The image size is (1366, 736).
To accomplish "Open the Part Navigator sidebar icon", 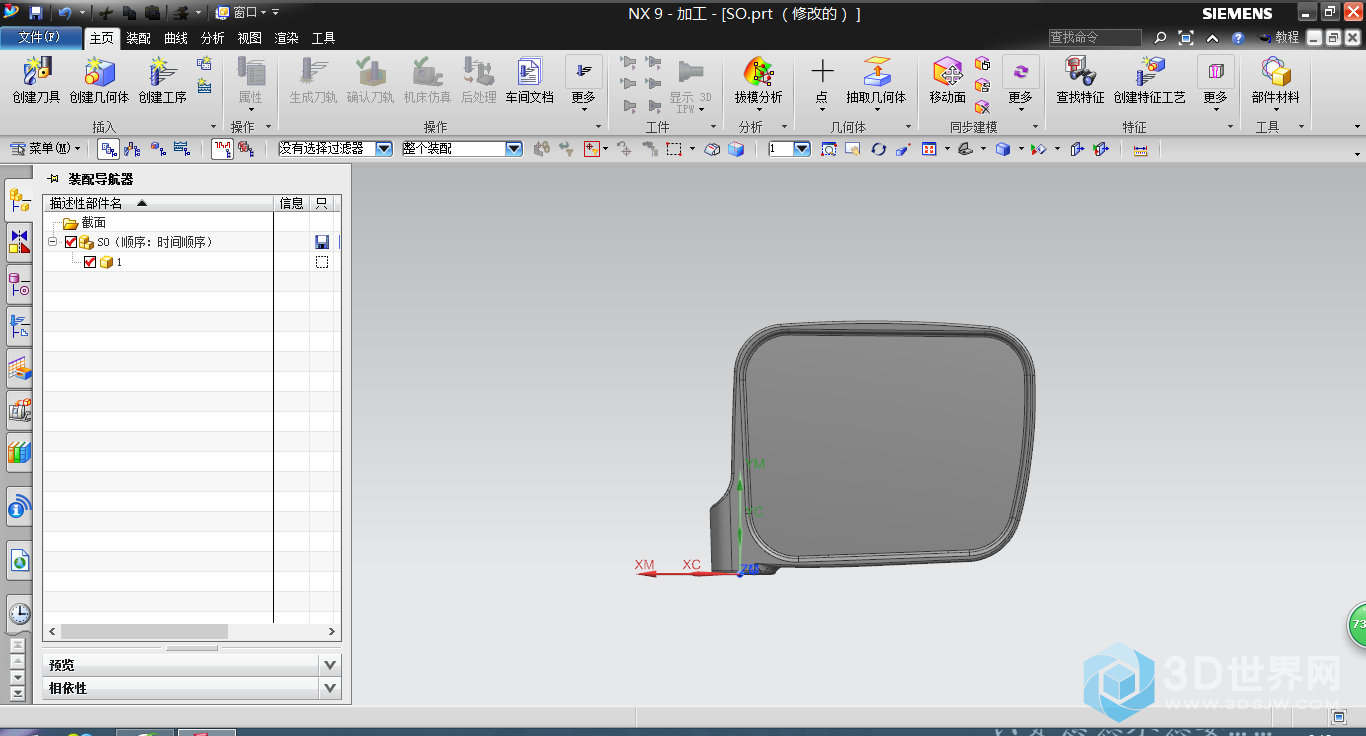I will click(x=19, y=285).
